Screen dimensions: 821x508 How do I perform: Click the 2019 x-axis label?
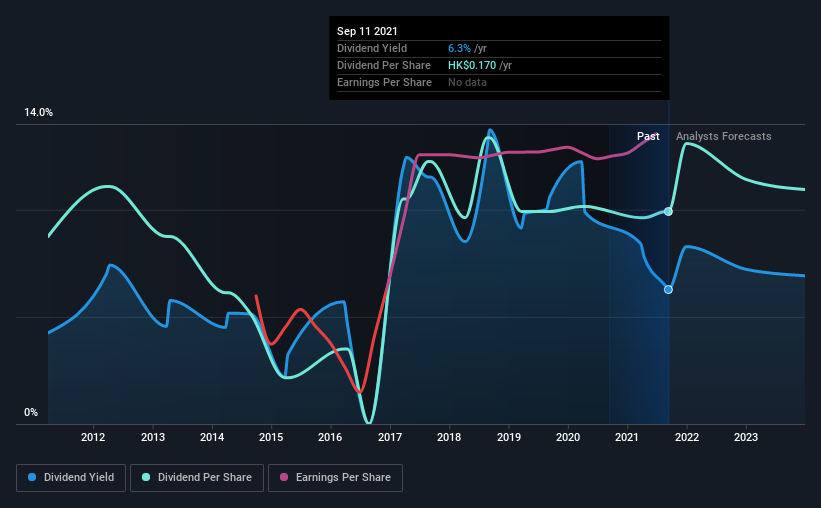click(509, 437)
